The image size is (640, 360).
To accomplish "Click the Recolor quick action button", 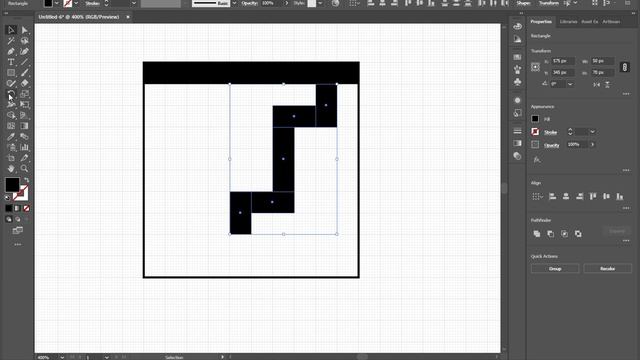I will click(x=607, y=269).
